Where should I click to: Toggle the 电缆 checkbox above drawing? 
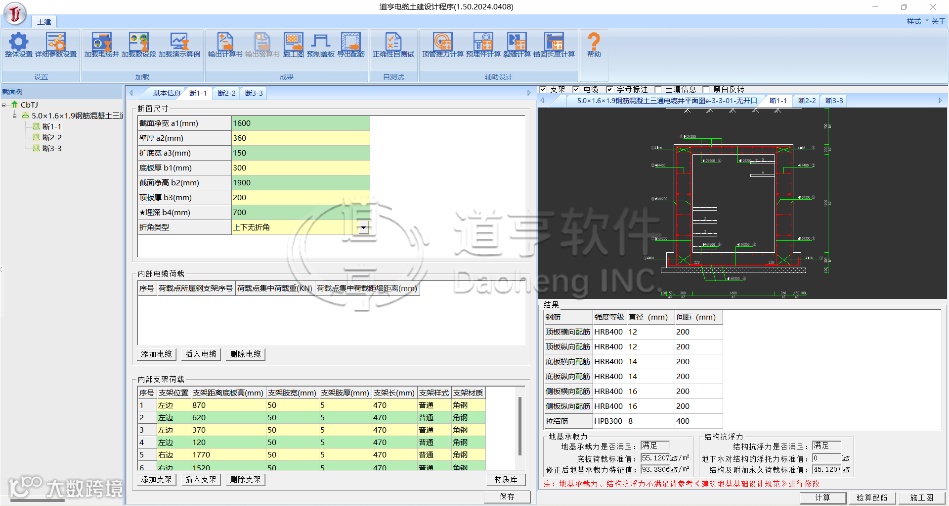[576, 89]
